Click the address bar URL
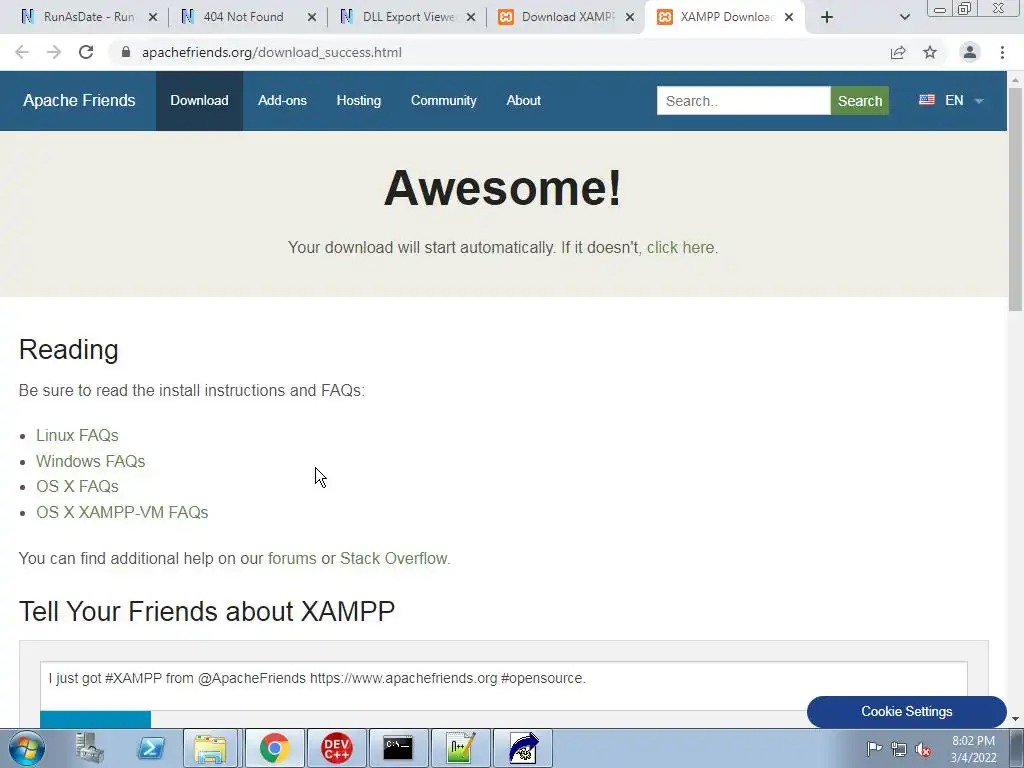Viewport: 1024px width, 768px height. (272, 52)
